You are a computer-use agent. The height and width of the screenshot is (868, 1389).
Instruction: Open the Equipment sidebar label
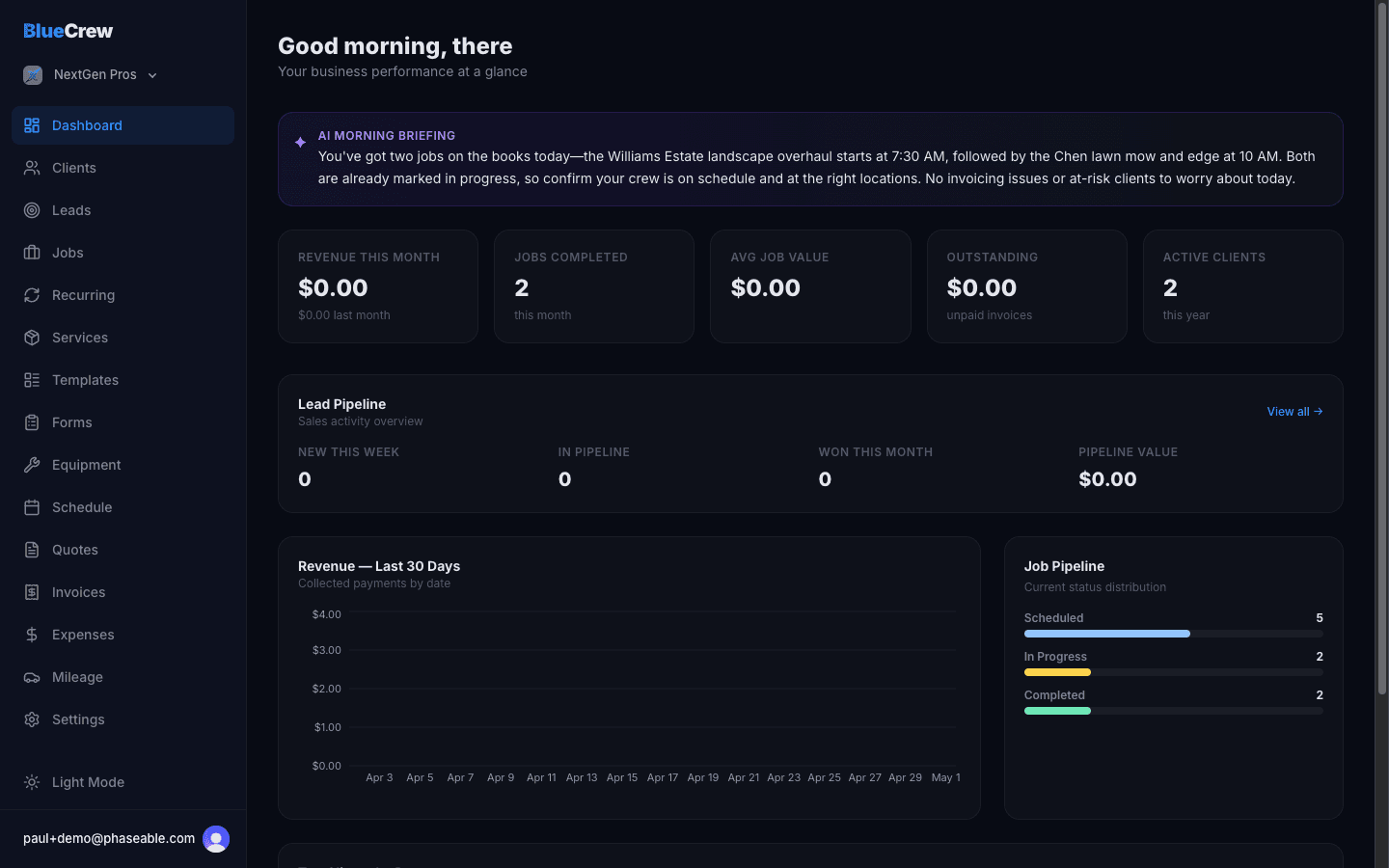click(x=87, y=465)
